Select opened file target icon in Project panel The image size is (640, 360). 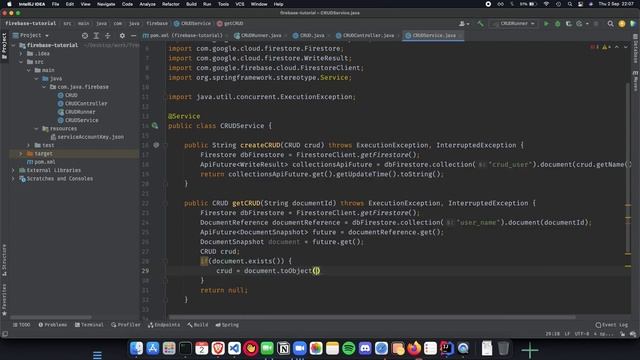tap(84, 36)
